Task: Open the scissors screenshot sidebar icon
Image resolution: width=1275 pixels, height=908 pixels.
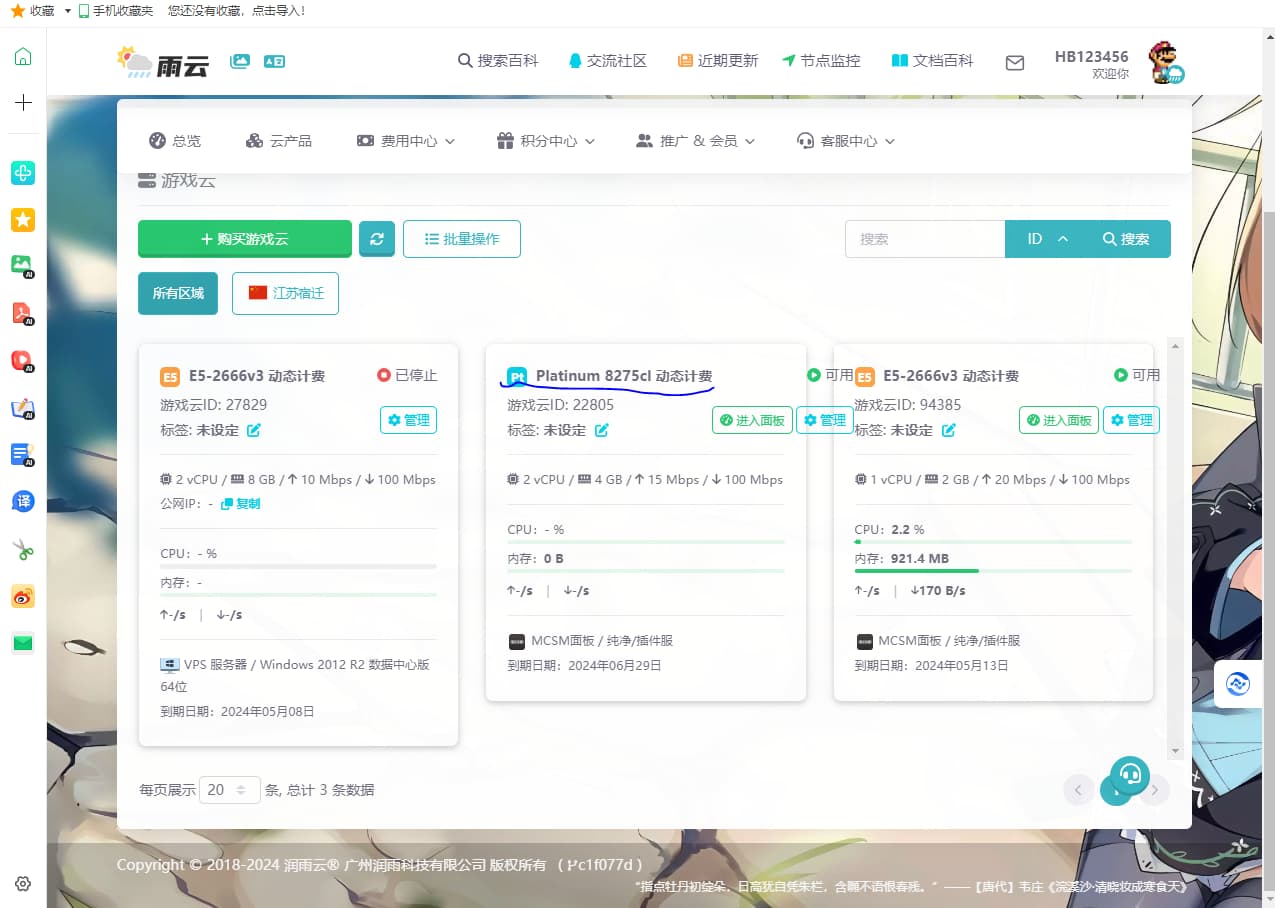Action: pos(23,549)
